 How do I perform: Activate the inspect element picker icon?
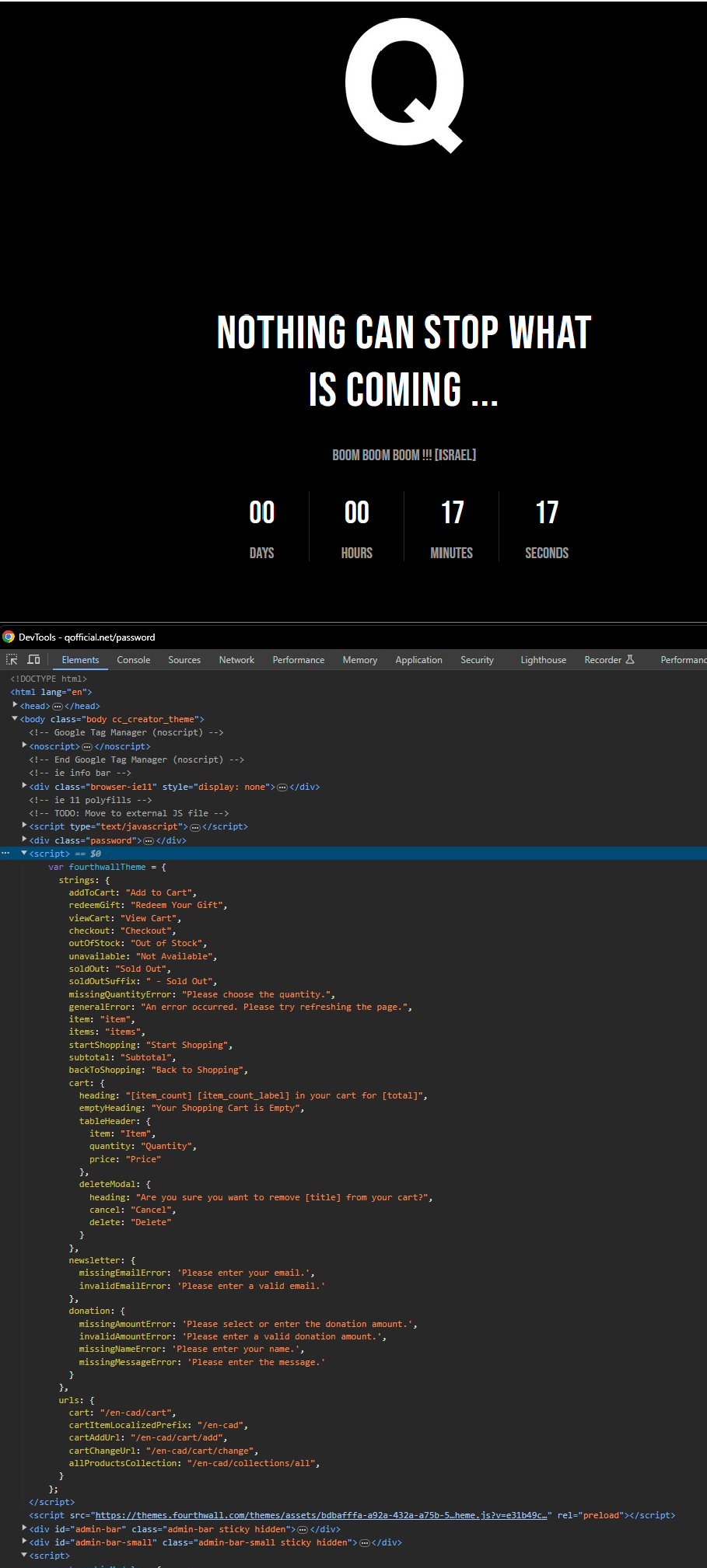click(x=12, y=659)
